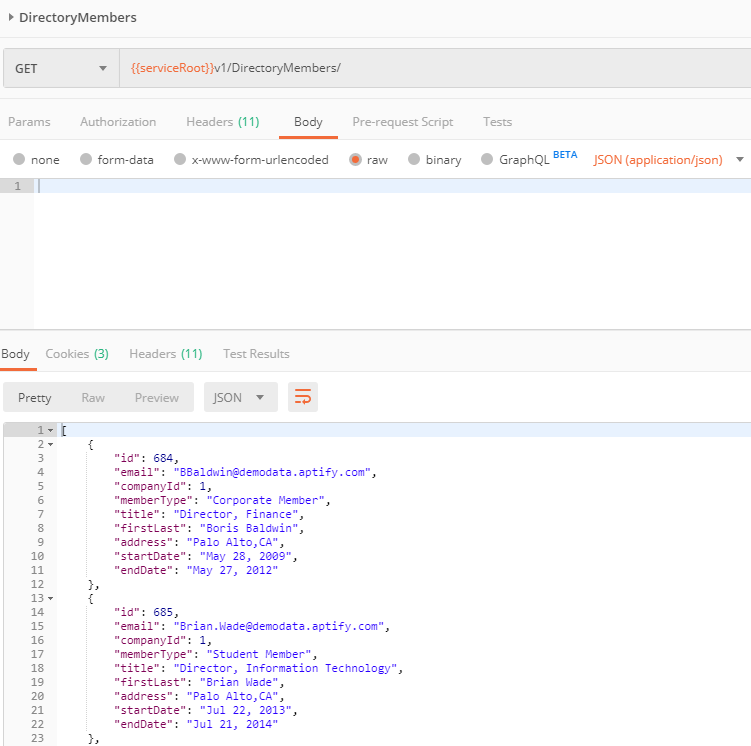Open the Params tab

tap(29, 122)
